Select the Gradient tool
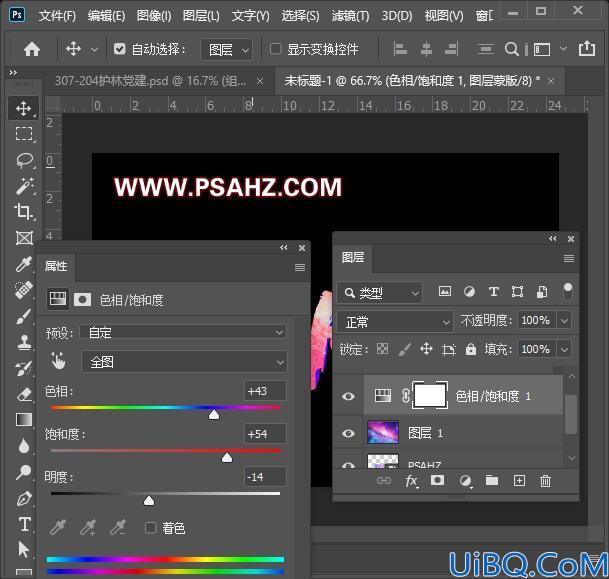The width and height of the screenshot is (609, 579). point(24,420)
